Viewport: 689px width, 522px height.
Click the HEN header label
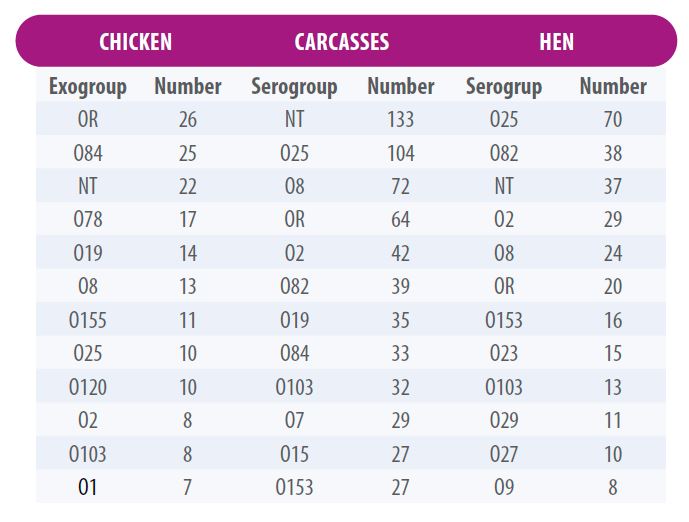pos(556,42)
